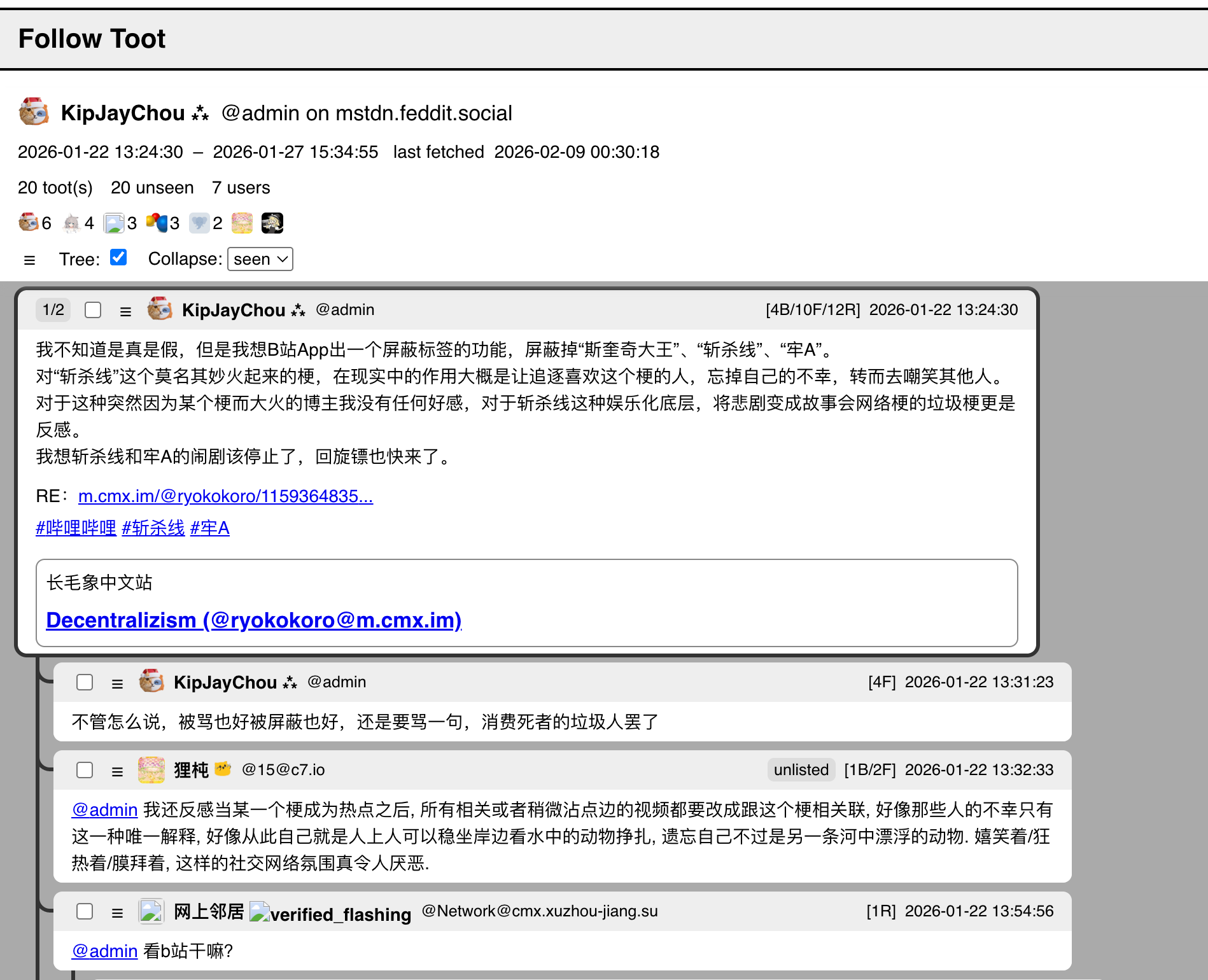Open Decentralizism (@ryokokoro@m.cmx.im) card link
This screenshot has width=1208, height=980.
click(x=253, y=620)
